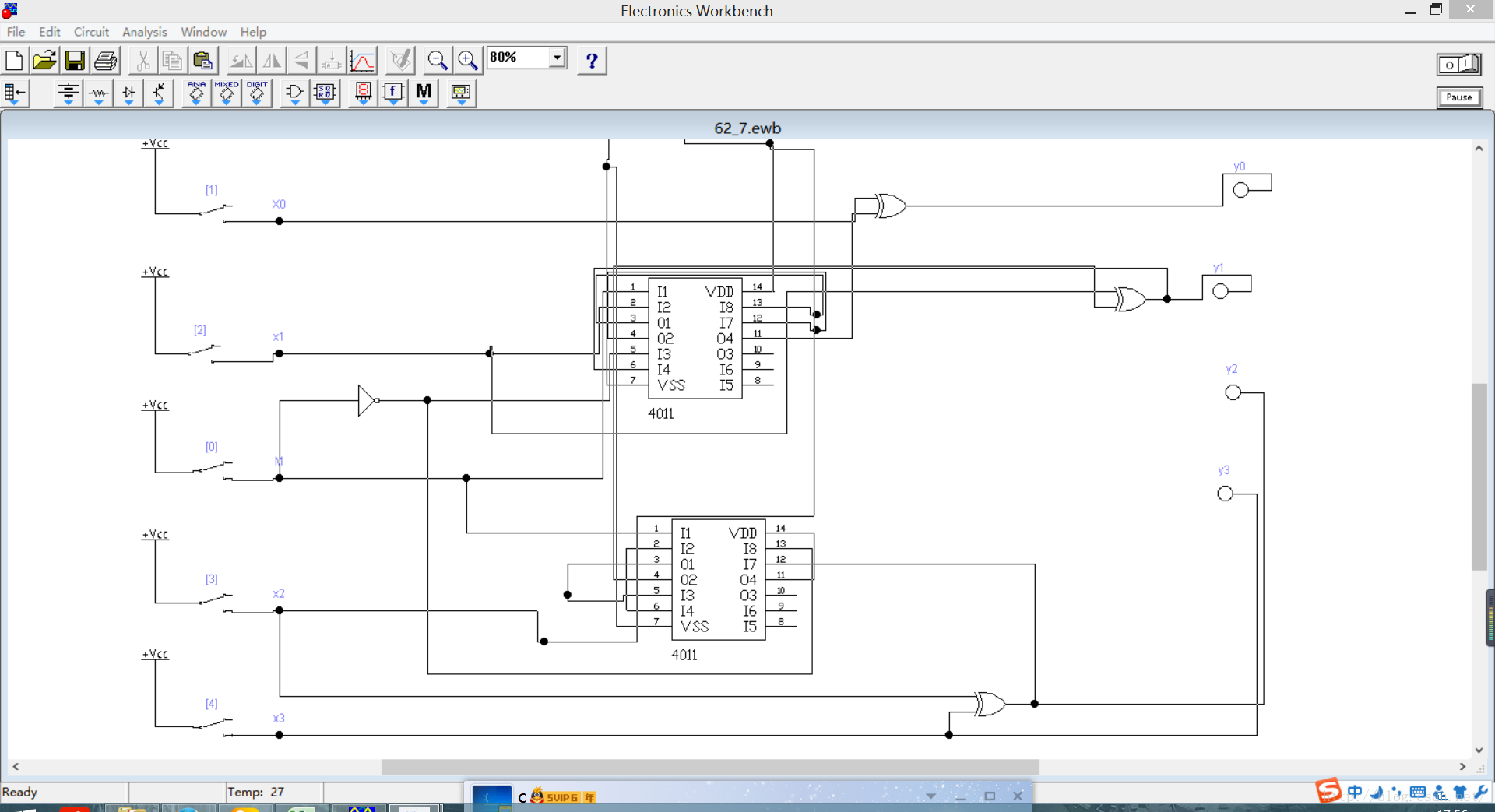The width and height of the screenshot is (1495, 812).
Task: Click the 62_7.ewb circuit window title
Action: coord(747,128)
